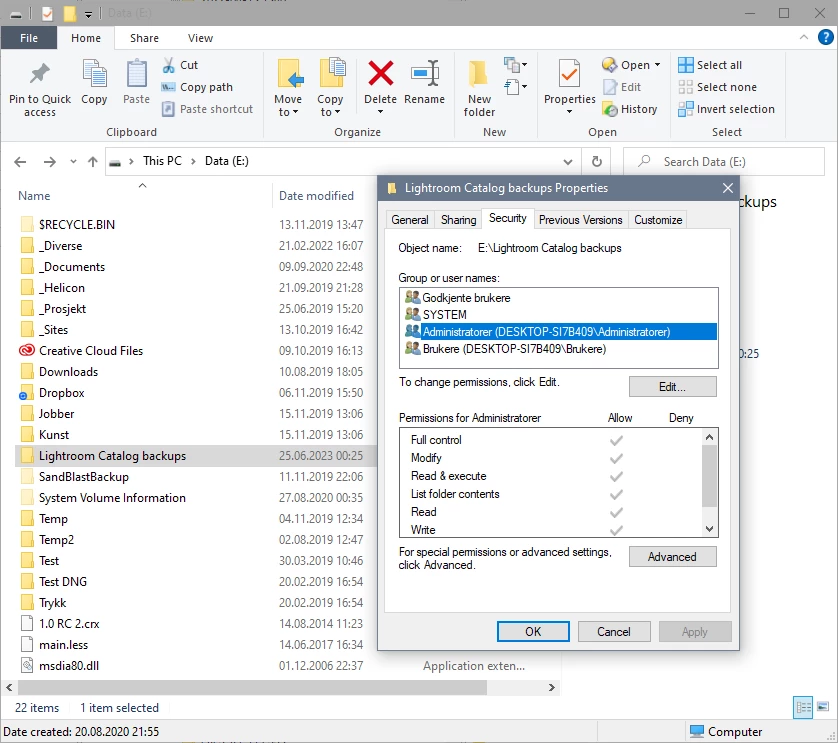Open the File menu
Viewport: 838px width, 743px height.
coord(29,38)
